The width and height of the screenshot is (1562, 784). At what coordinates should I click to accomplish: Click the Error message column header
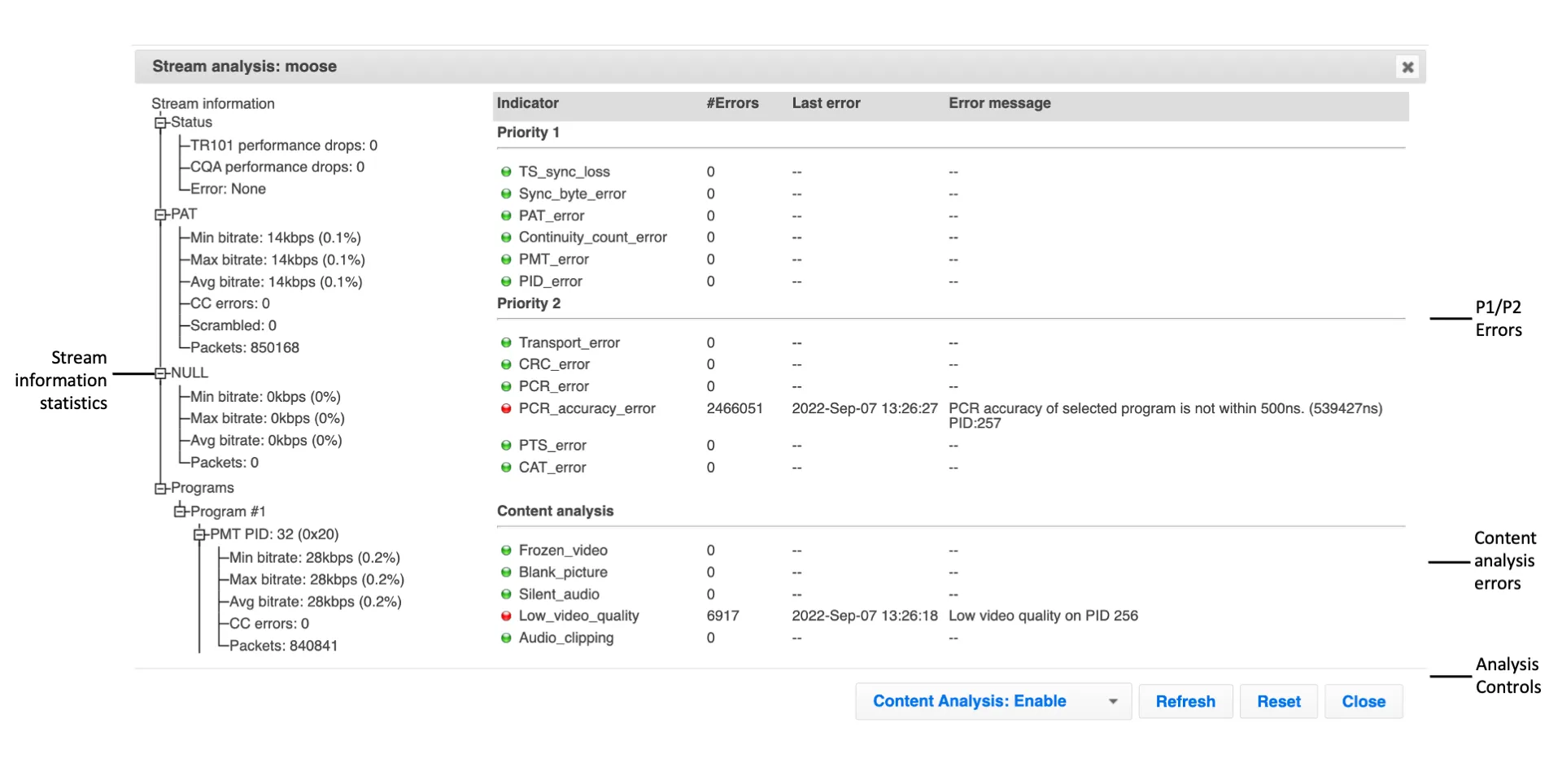pos(999,103)
